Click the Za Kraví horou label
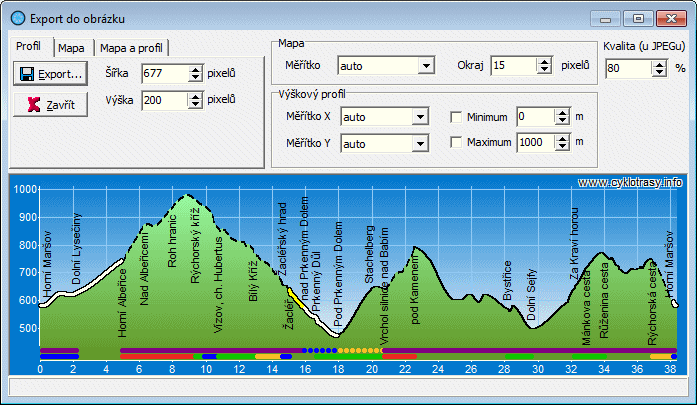 pos(574,244)
